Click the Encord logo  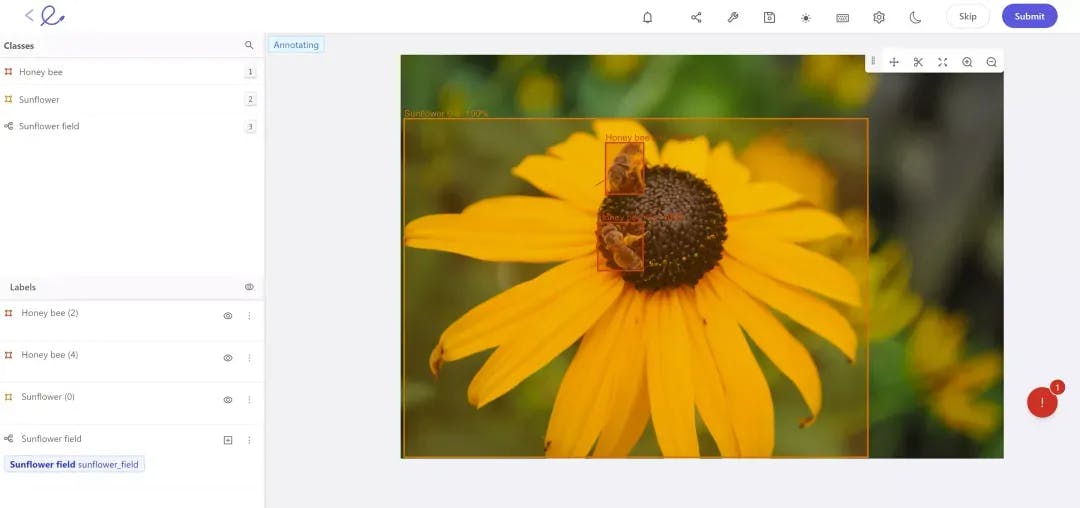[52, 16]
